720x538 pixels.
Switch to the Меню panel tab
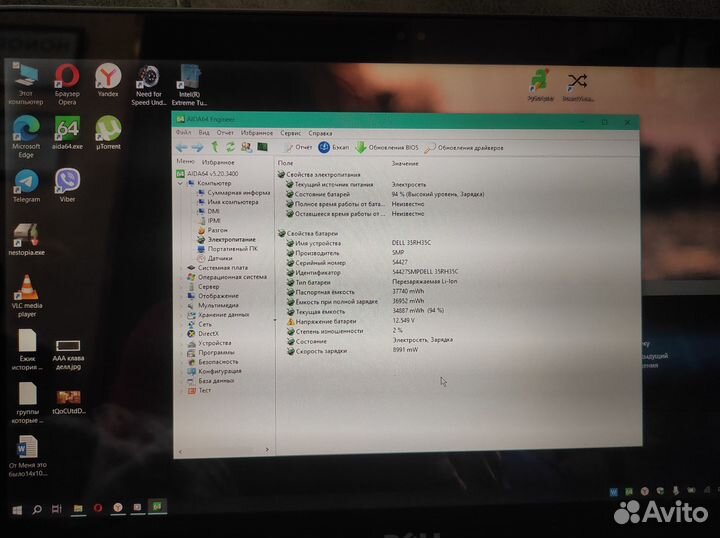186,162
